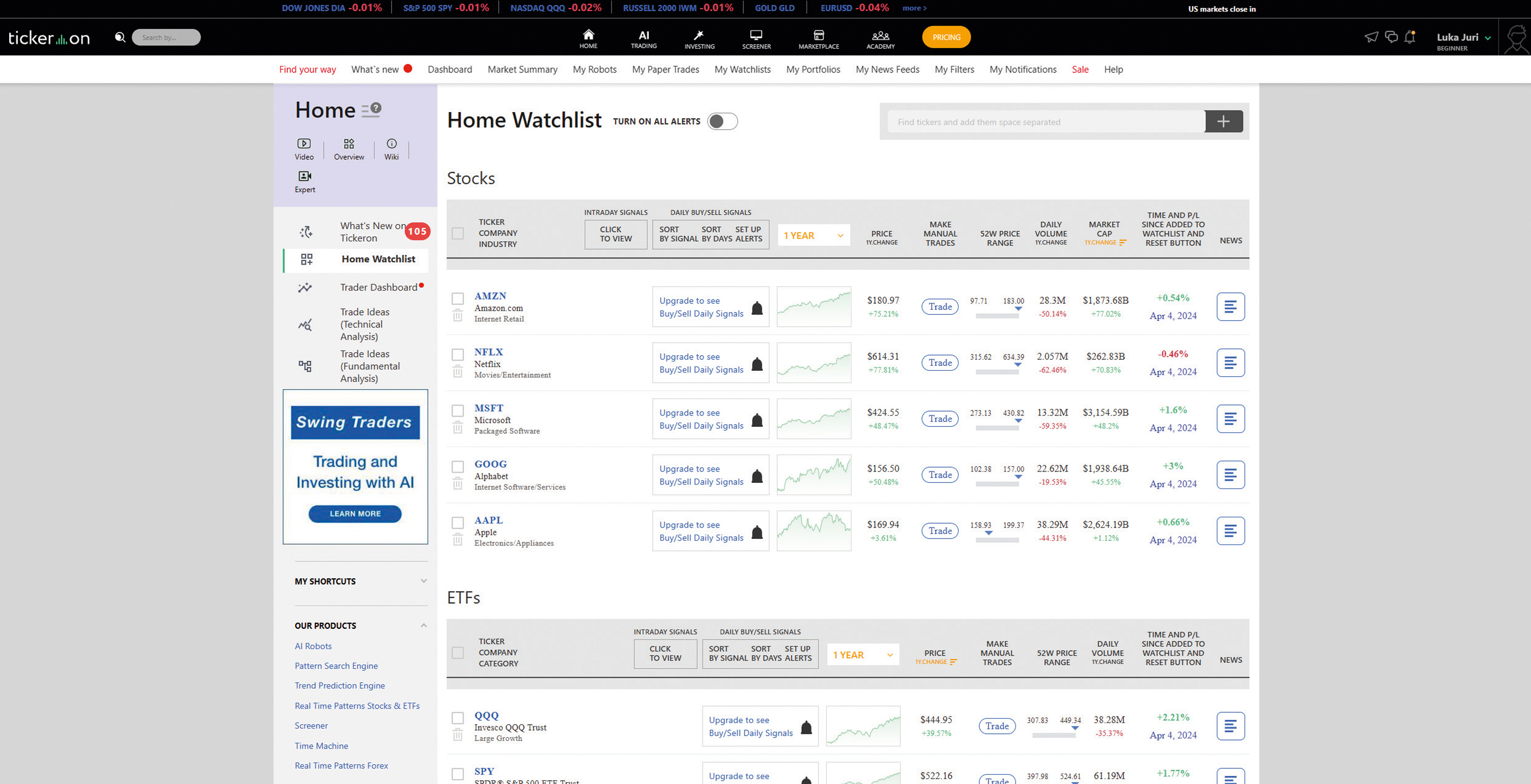Delete MSFT with trash icon
The image size is (1531, 784).
point(457,427)
